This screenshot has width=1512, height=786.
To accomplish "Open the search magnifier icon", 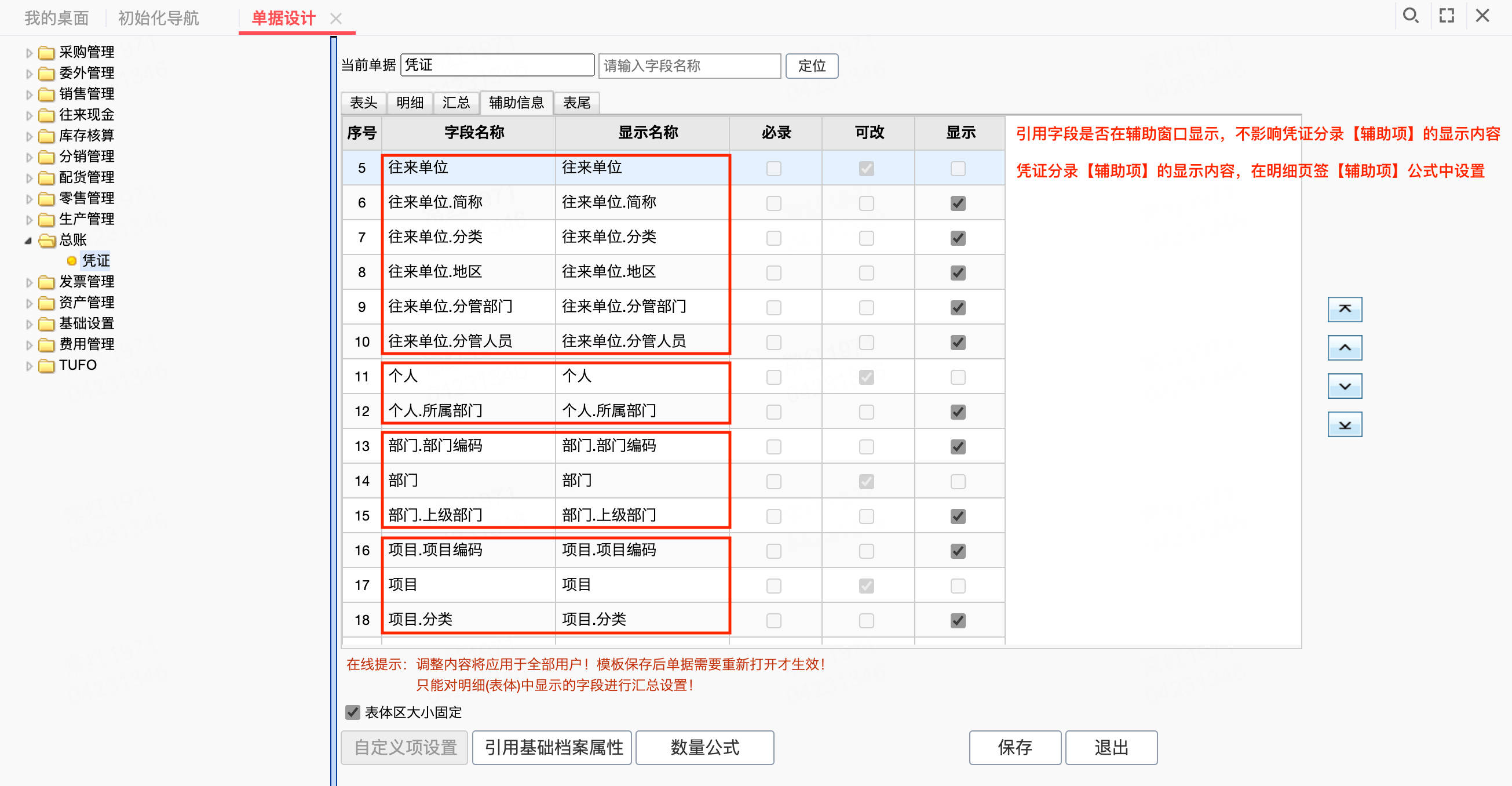I will pyautogui.click(x=1410, y=16).
